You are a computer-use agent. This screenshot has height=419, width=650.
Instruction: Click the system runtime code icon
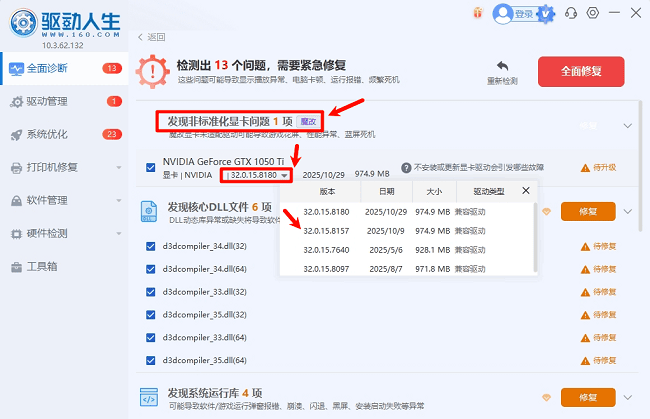click(x=149, y=397)
